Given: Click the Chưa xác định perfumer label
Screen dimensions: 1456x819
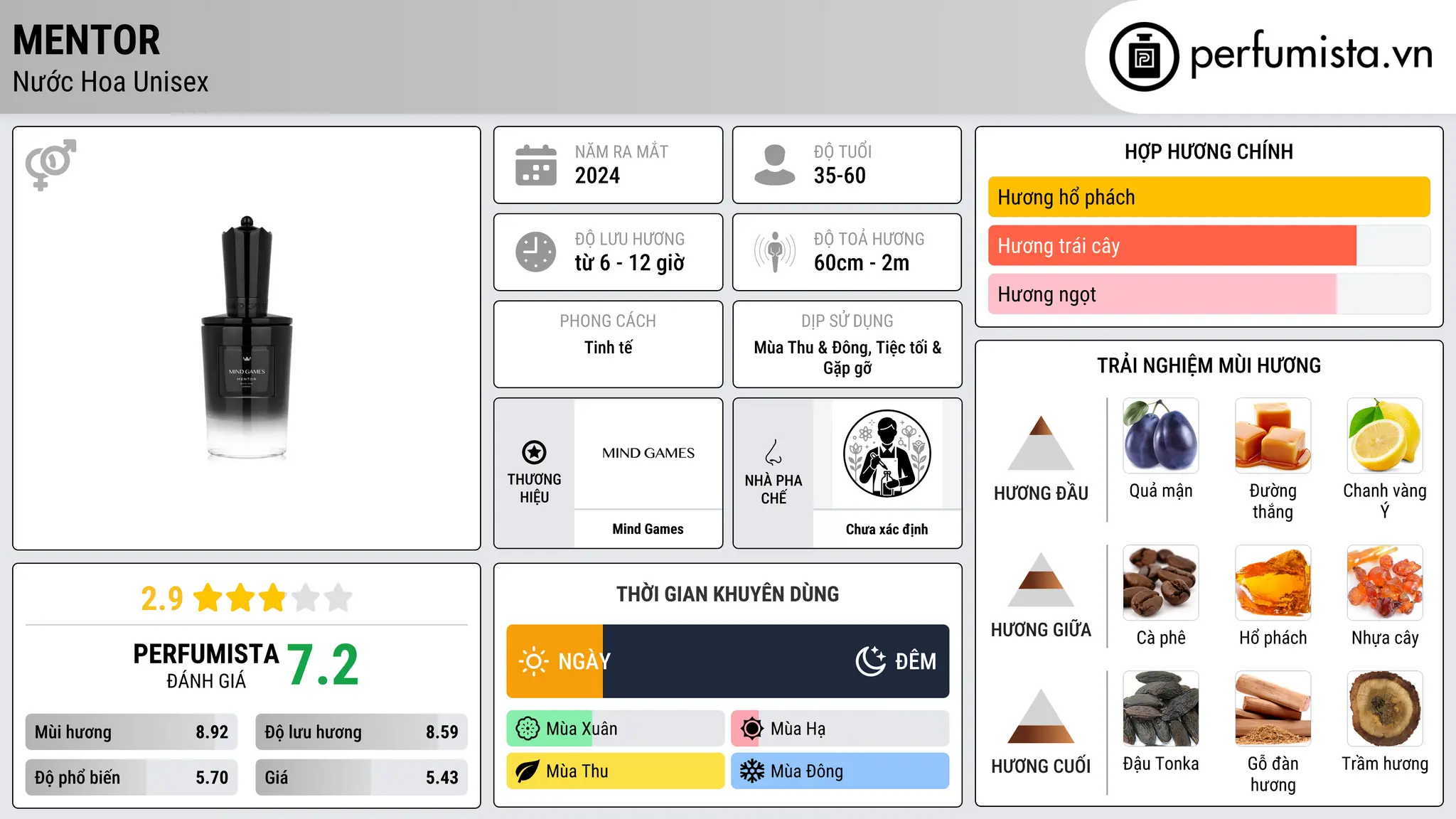Looking at the screenshot, I should point(887,529).
